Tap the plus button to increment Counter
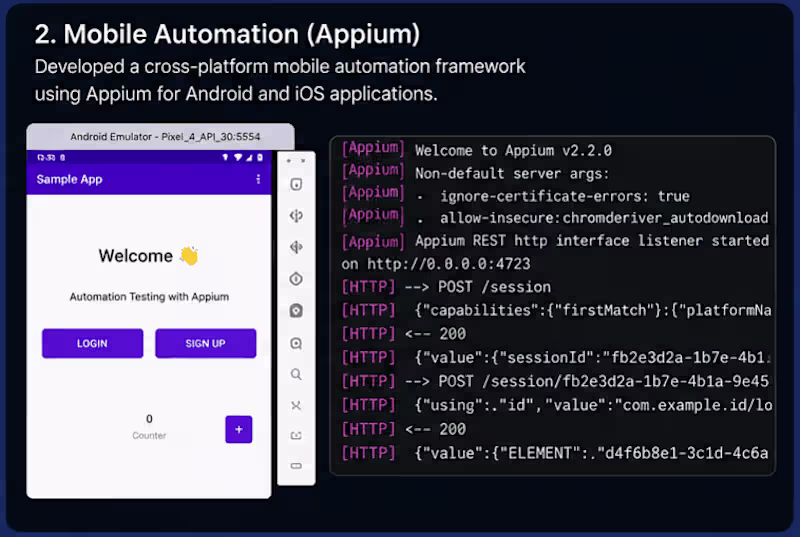 (x=239, y=429)
